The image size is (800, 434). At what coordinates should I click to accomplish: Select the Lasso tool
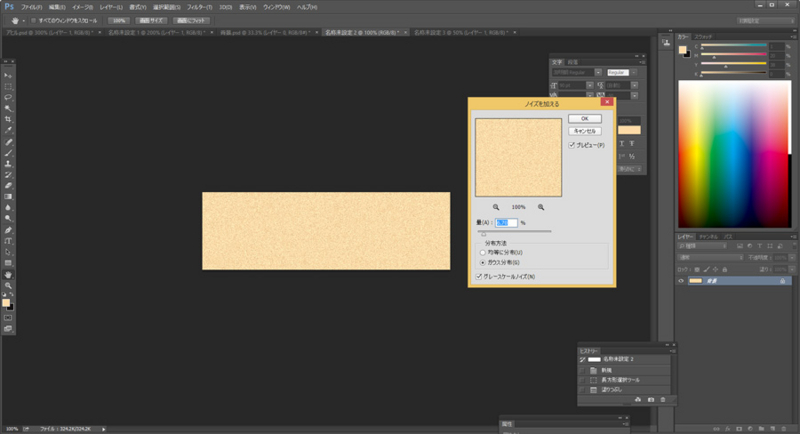pyautogui.click(x=8, y=97)
